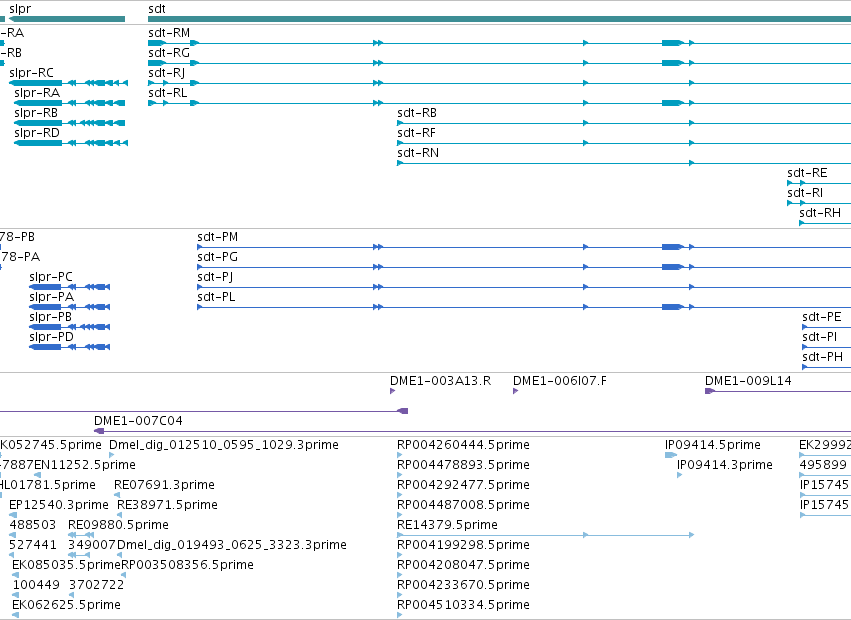Pick the sdt-RE transcript label

[x=807, y=173]
